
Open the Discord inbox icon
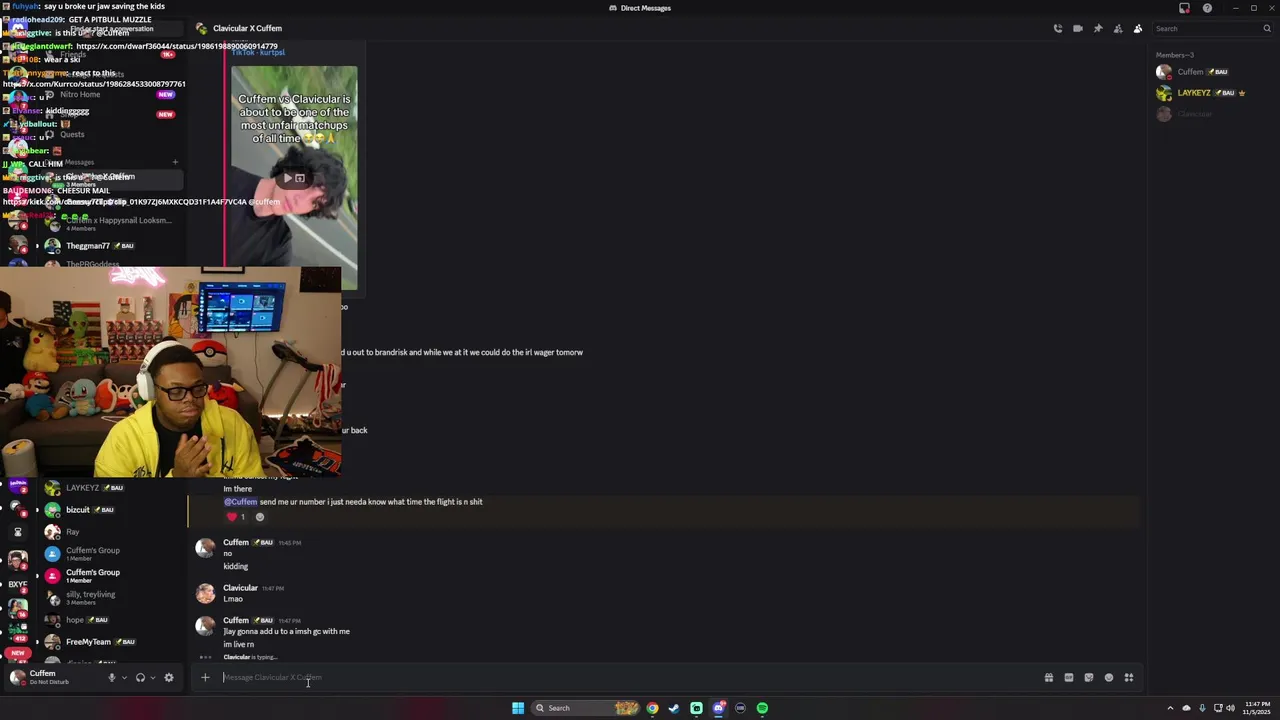[1185, 8]
